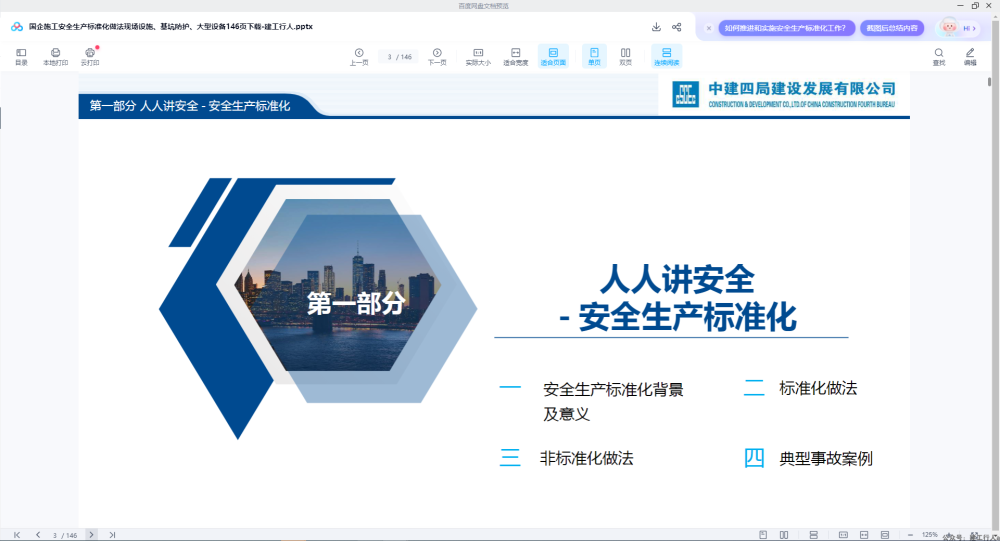Toggle 适合页面 fit page view
The height and width of the screenshot is (541, 1000).
[553, 56]
